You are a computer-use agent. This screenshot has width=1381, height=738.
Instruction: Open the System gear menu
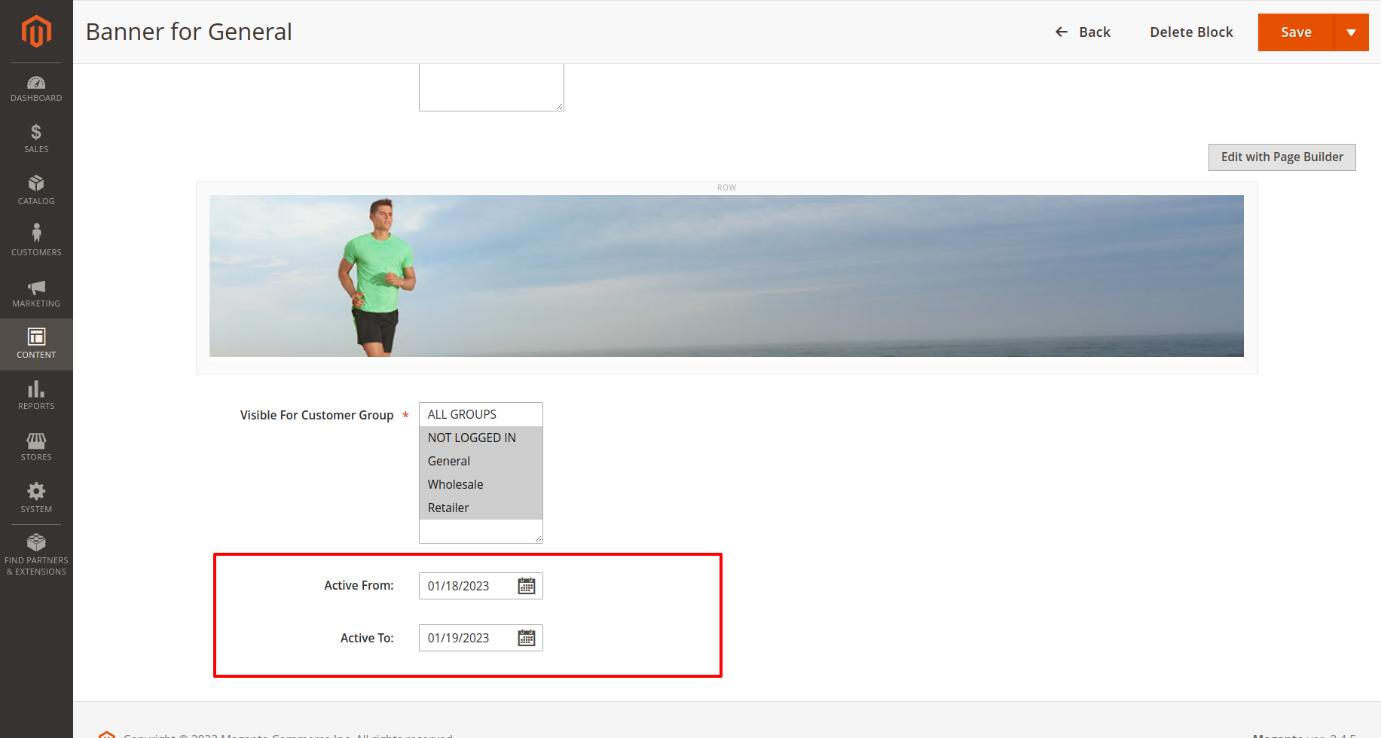tap(36, 497)
